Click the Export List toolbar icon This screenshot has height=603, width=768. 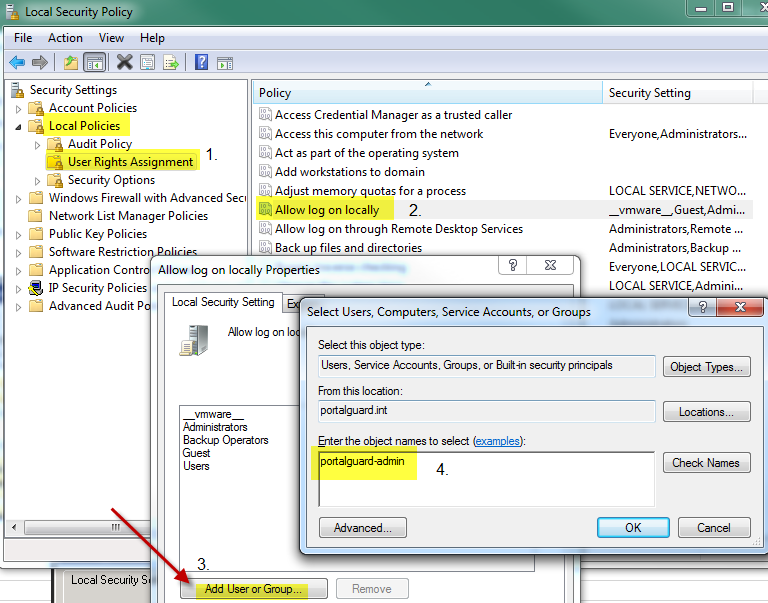(171, 63)
